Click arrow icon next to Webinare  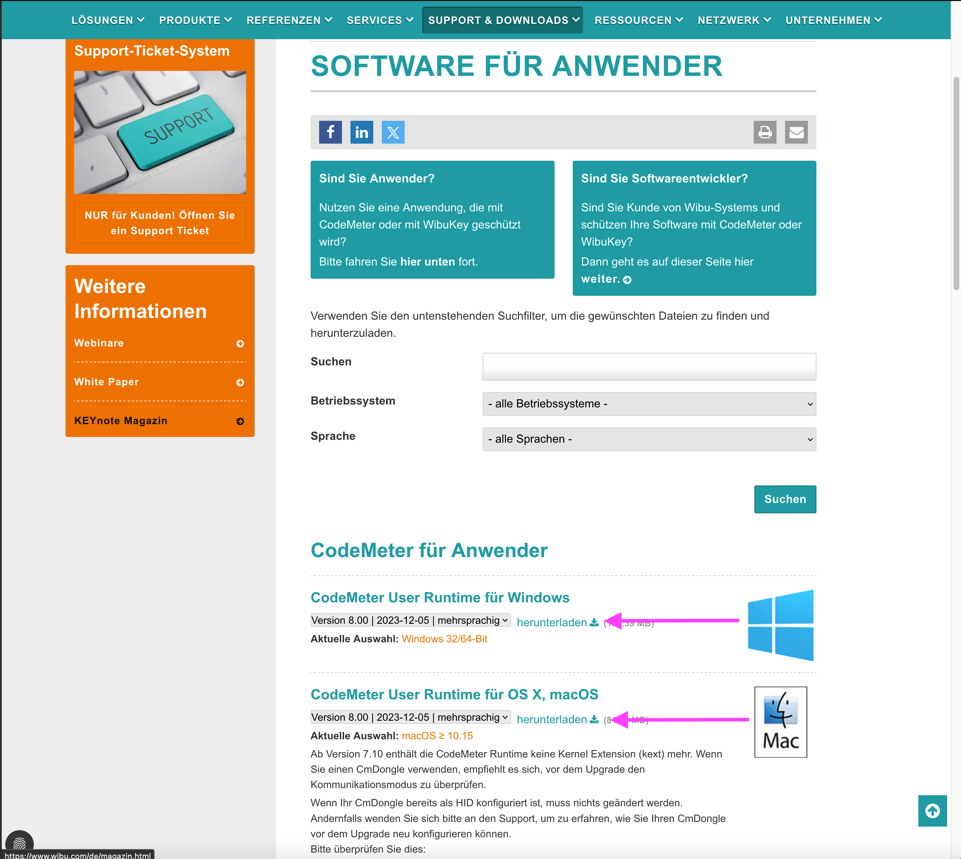[240, 344]
